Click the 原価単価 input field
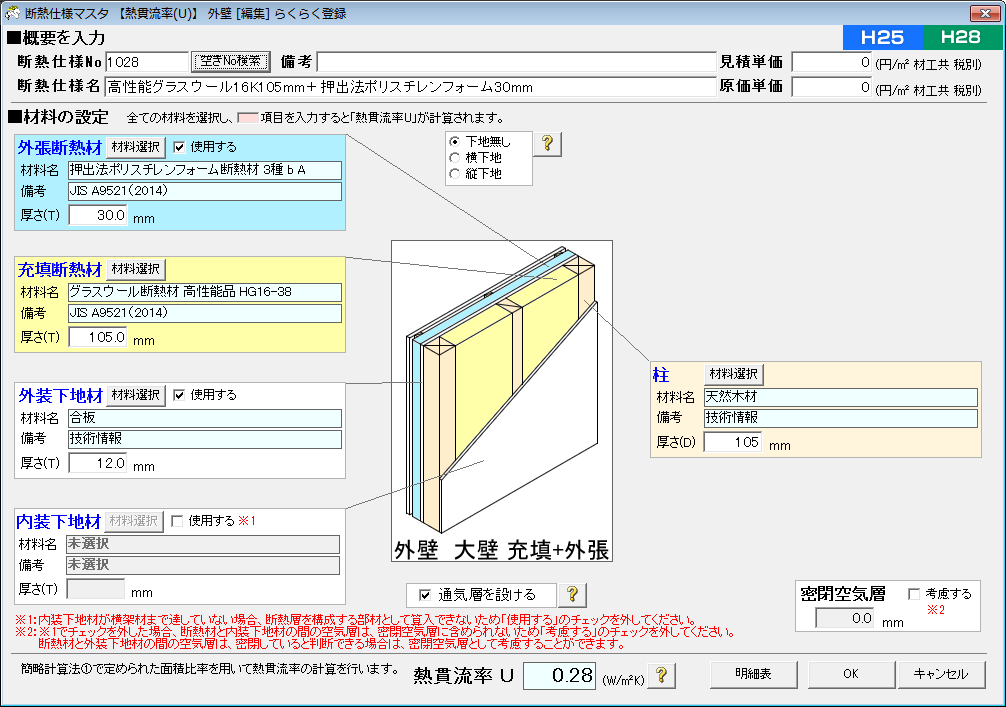 (x=832, y=87)
